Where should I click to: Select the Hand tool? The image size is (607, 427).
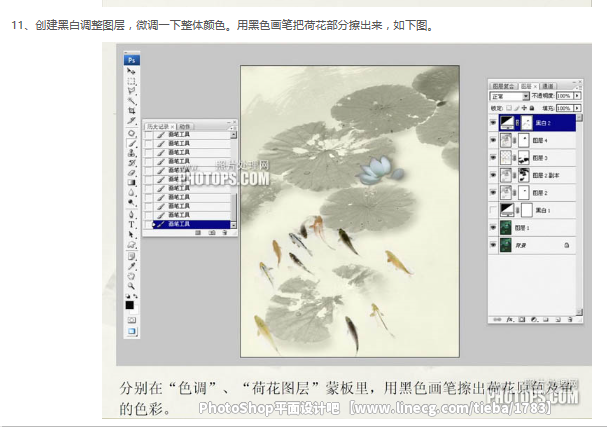tap(131, 276)
